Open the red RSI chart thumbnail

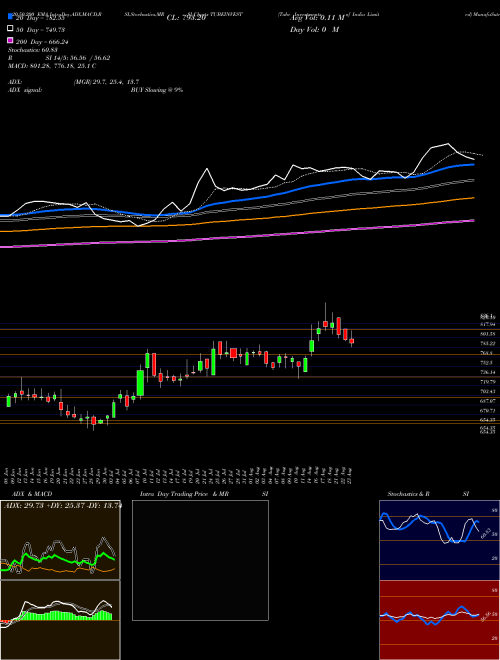[x=439, y=620]
